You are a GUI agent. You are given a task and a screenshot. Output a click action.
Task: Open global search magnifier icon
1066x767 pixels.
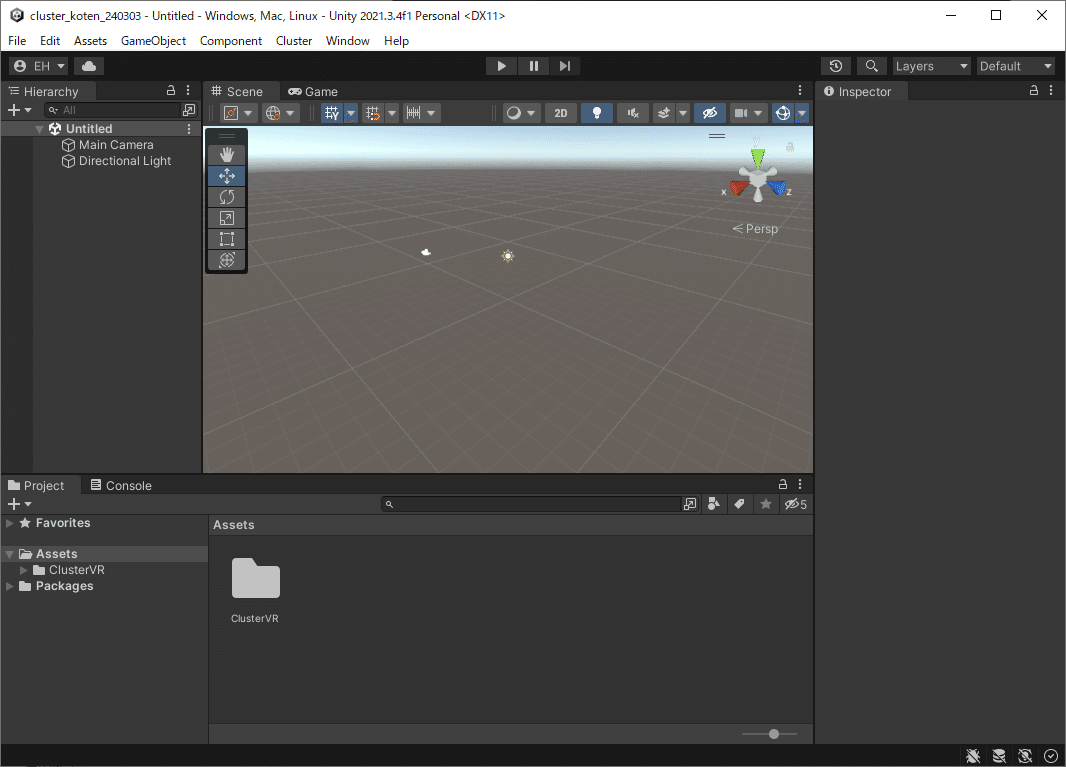click(871, 66)
